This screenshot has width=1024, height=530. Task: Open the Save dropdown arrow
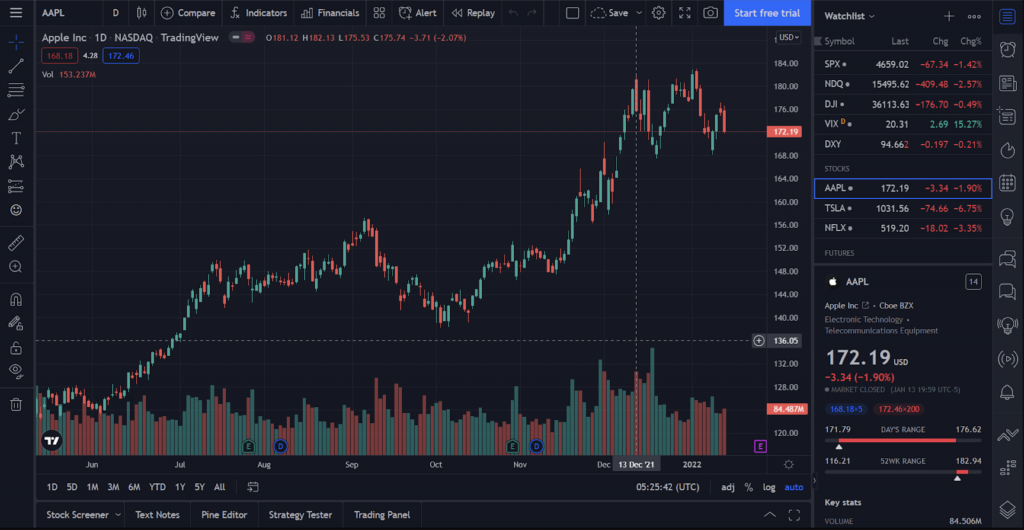639,13
